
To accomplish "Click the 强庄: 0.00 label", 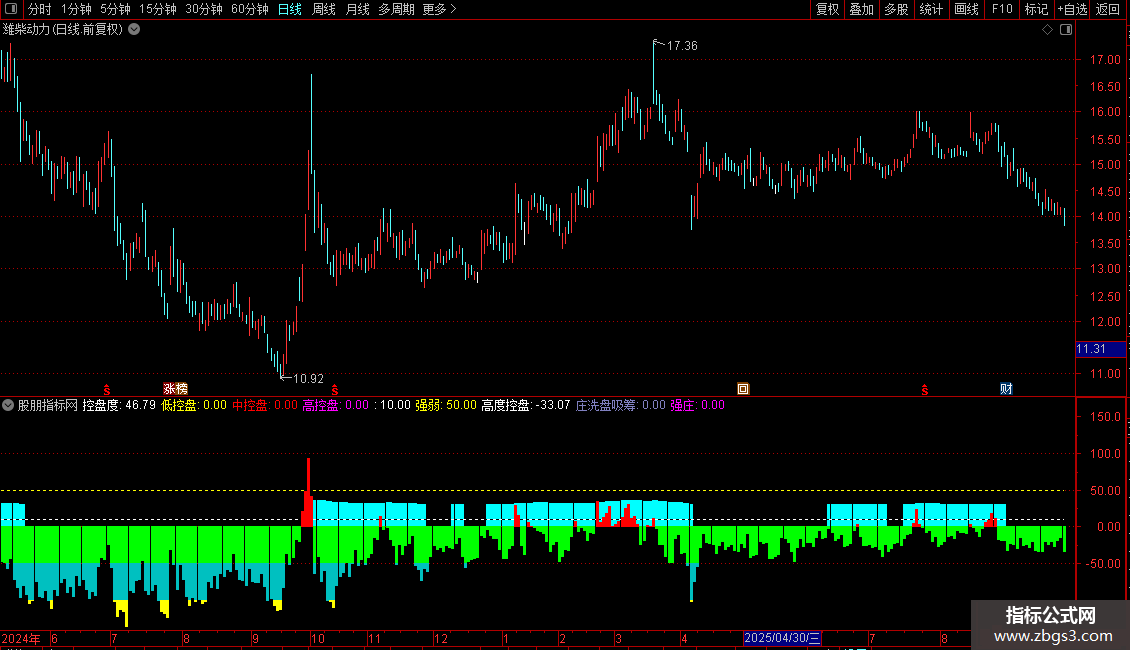I will 698,405.
